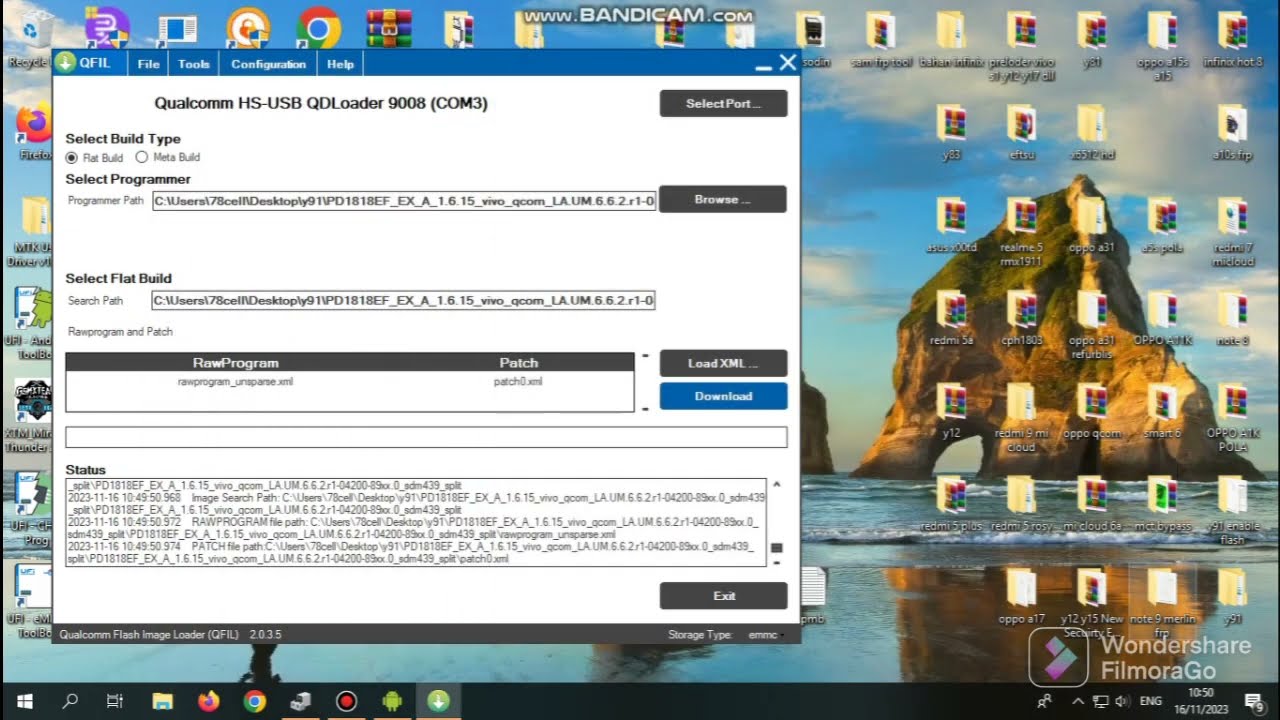Open the y91 enable flash folder
Viewport: 1280px width, 720px height.
tap(1232, 511)
